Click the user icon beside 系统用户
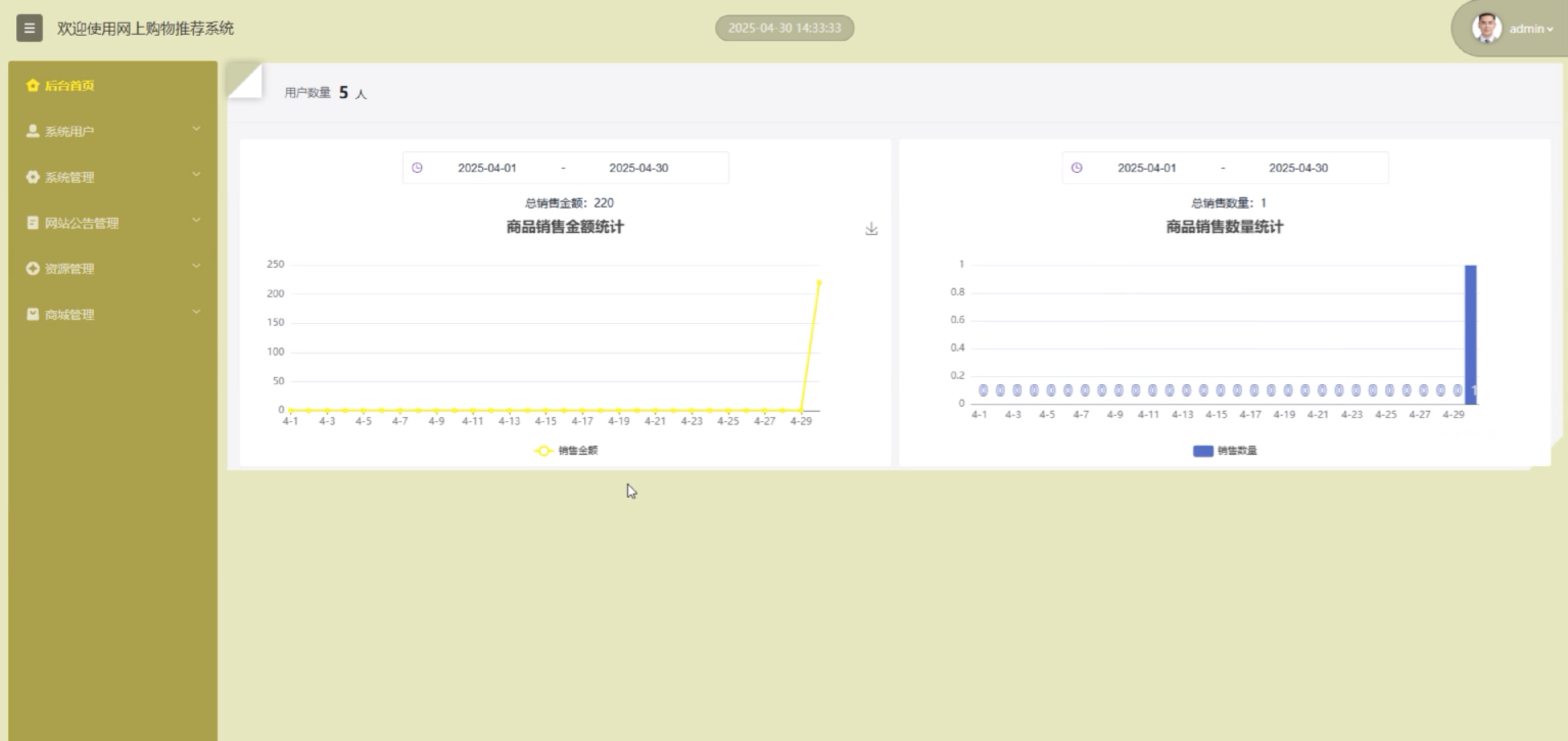 click(33, 131)
